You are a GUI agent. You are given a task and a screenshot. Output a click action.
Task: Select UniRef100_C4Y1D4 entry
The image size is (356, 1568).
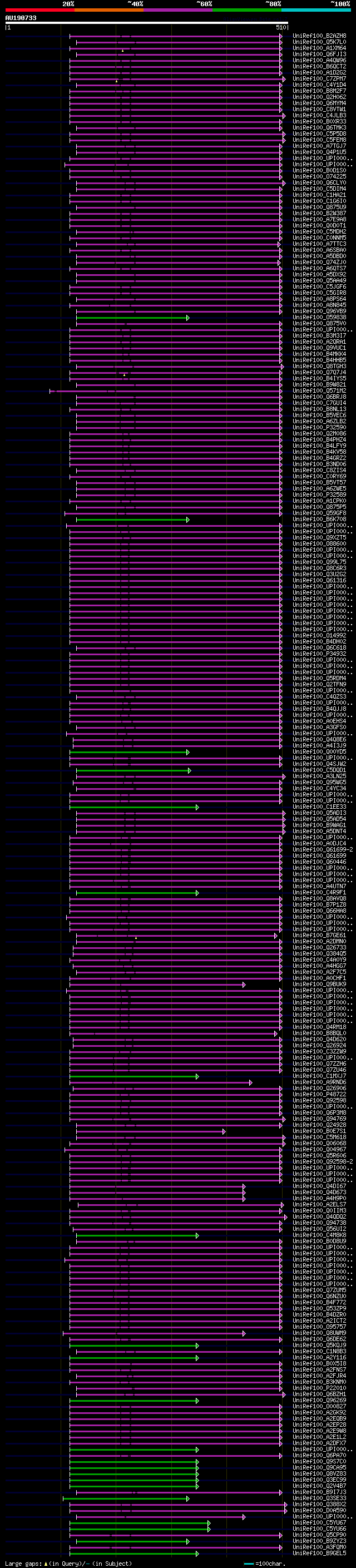tap(319, 85)
